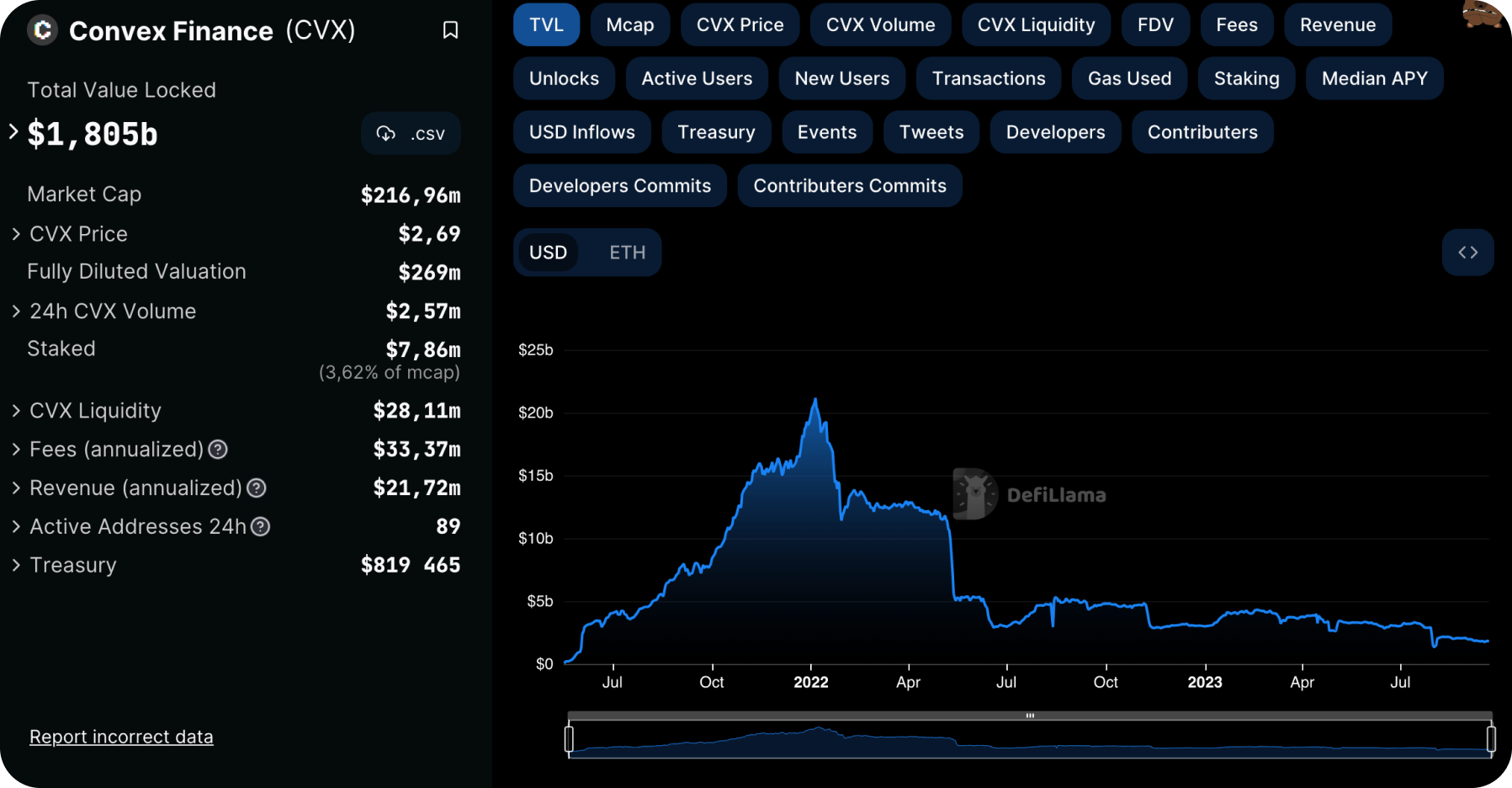Bookmark Convex Finance with the bookmark icon

450,30
